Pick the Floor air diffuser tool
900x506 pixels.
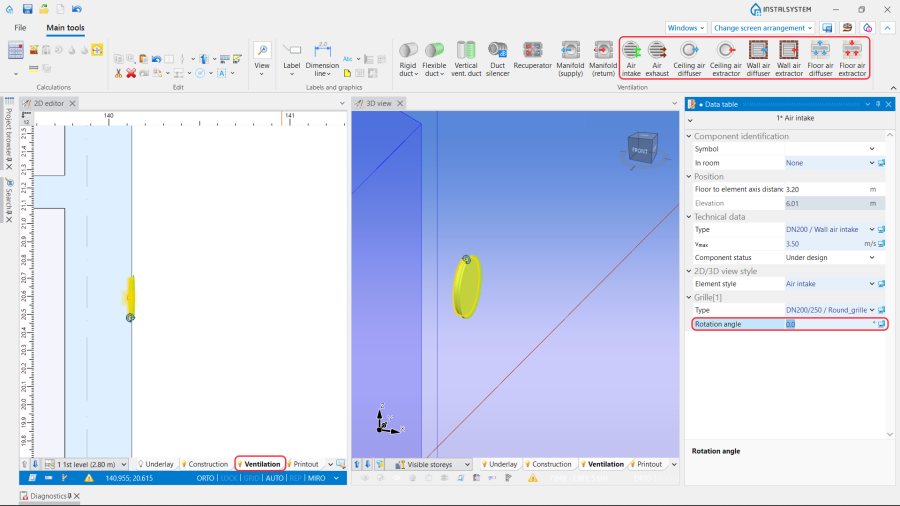pyautogui.click(x=820, y=56)
